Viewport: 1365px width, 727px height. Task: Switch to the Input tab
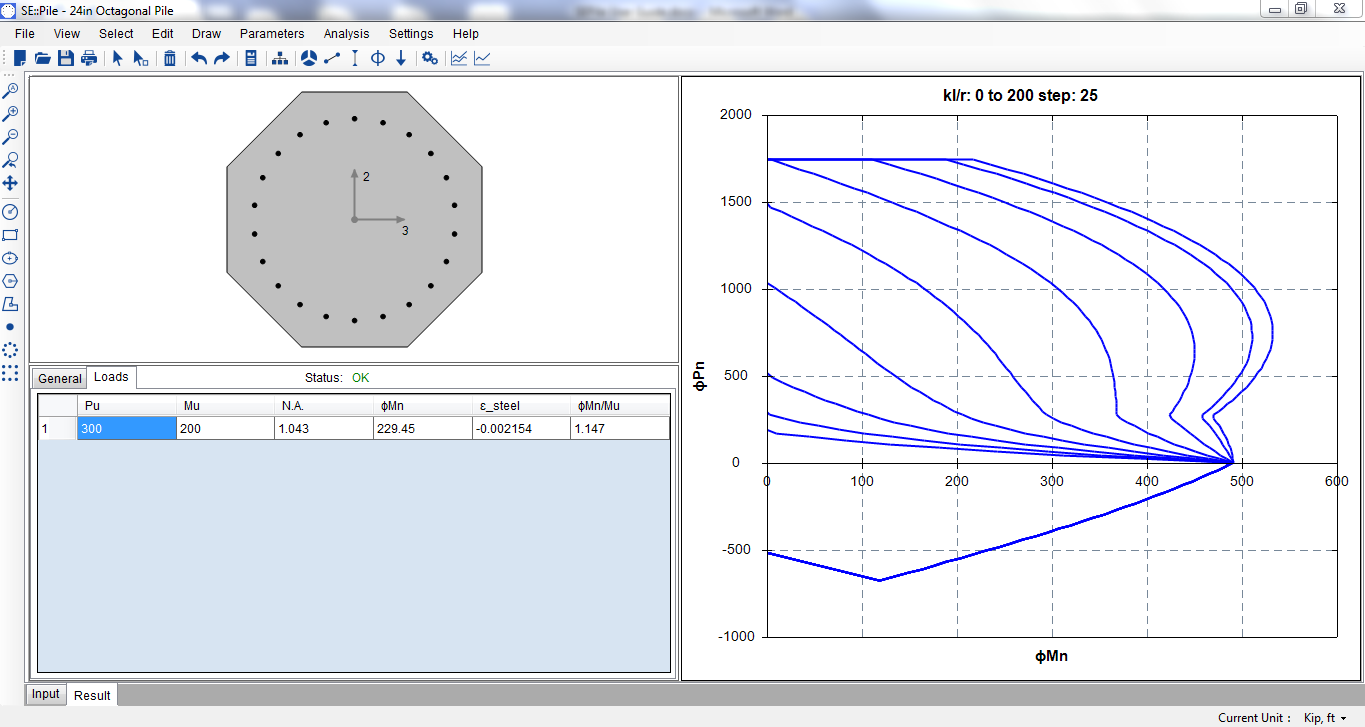click(x=45, y=694)
